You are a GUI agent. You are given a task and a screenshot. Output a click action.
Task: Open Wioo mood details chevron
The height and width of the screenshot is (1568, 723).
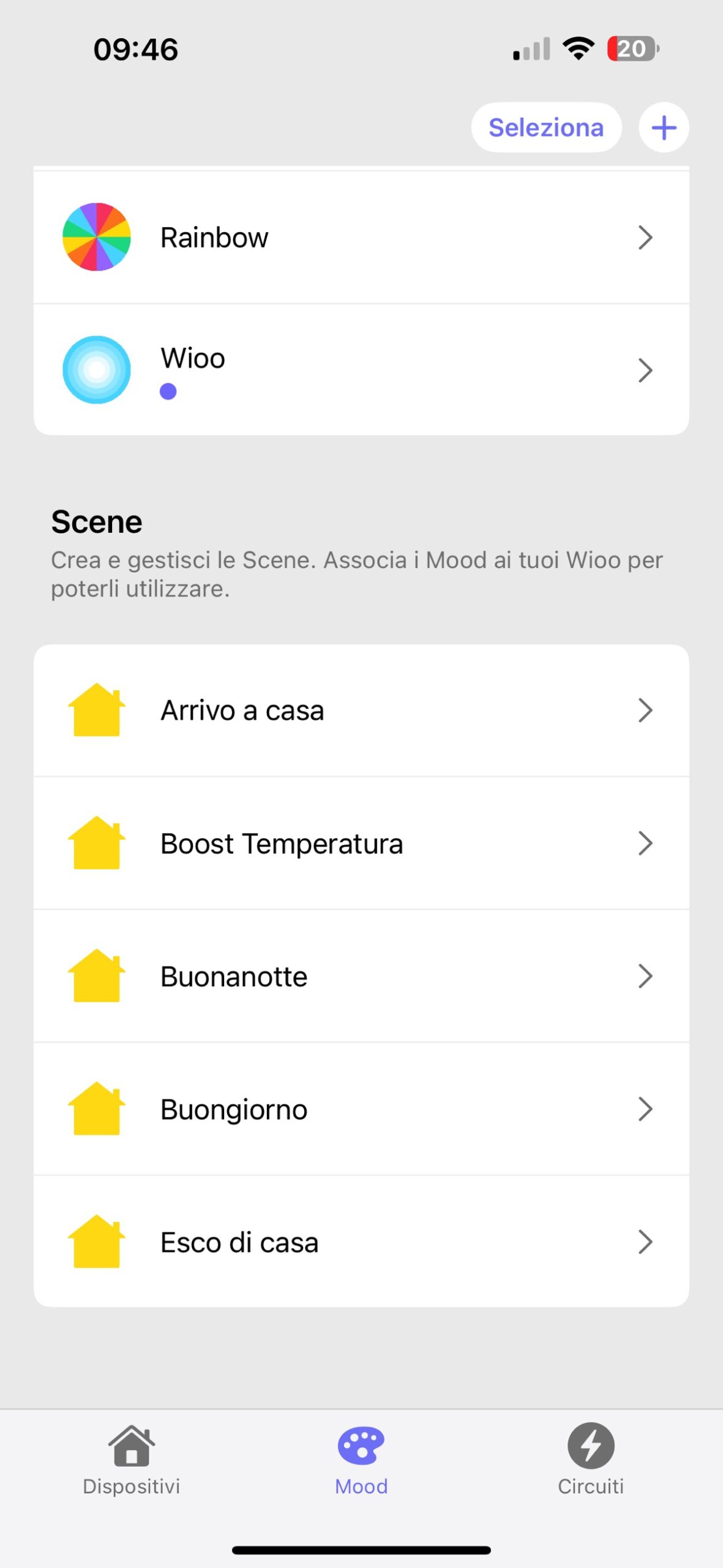(x=645, y=370)
